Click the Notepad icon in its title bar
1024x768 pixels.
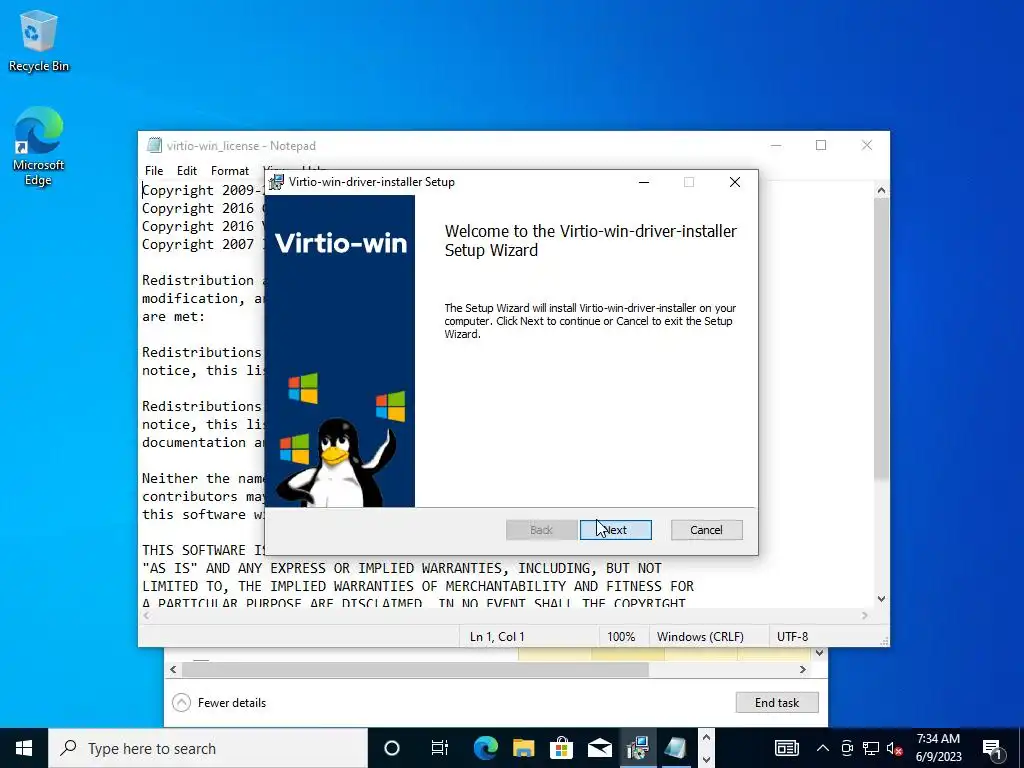coord(154,145)
